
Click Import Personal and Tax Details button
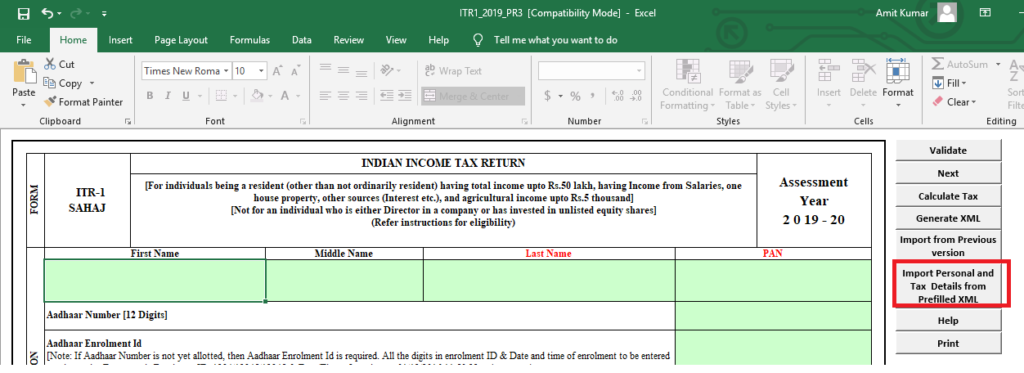948,286
